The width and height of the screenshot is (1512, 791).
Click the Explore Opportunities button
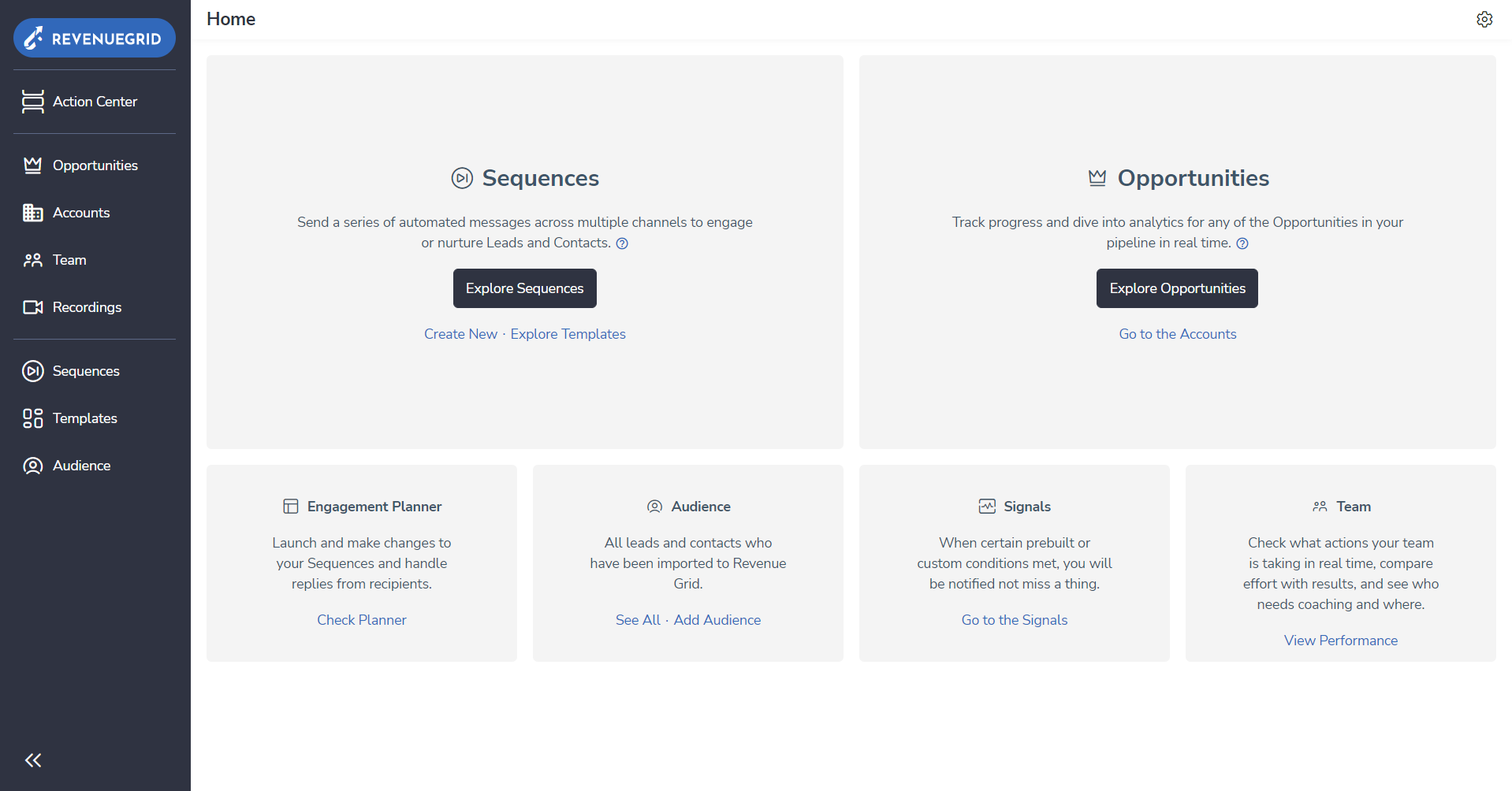click(1177, 288)
